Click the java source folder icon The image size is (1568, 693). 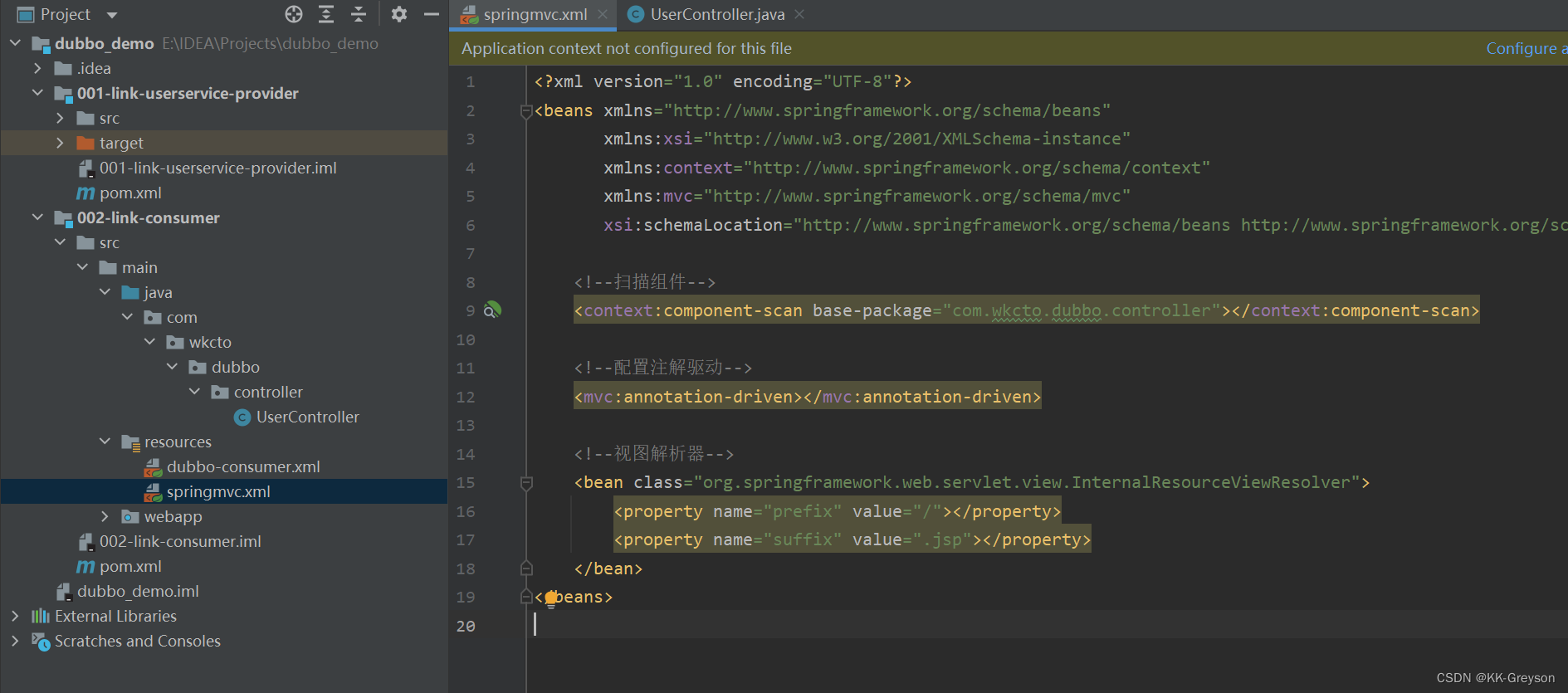tap(130, 292)
